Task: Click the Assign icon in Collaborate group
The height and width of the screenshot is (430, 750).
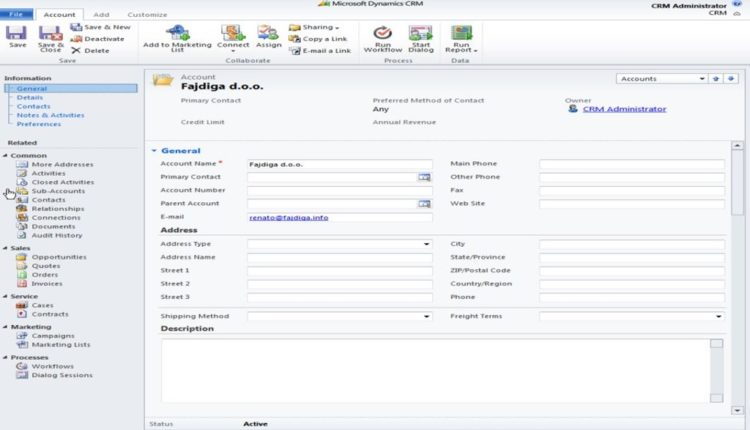Action: coord(268,35)
